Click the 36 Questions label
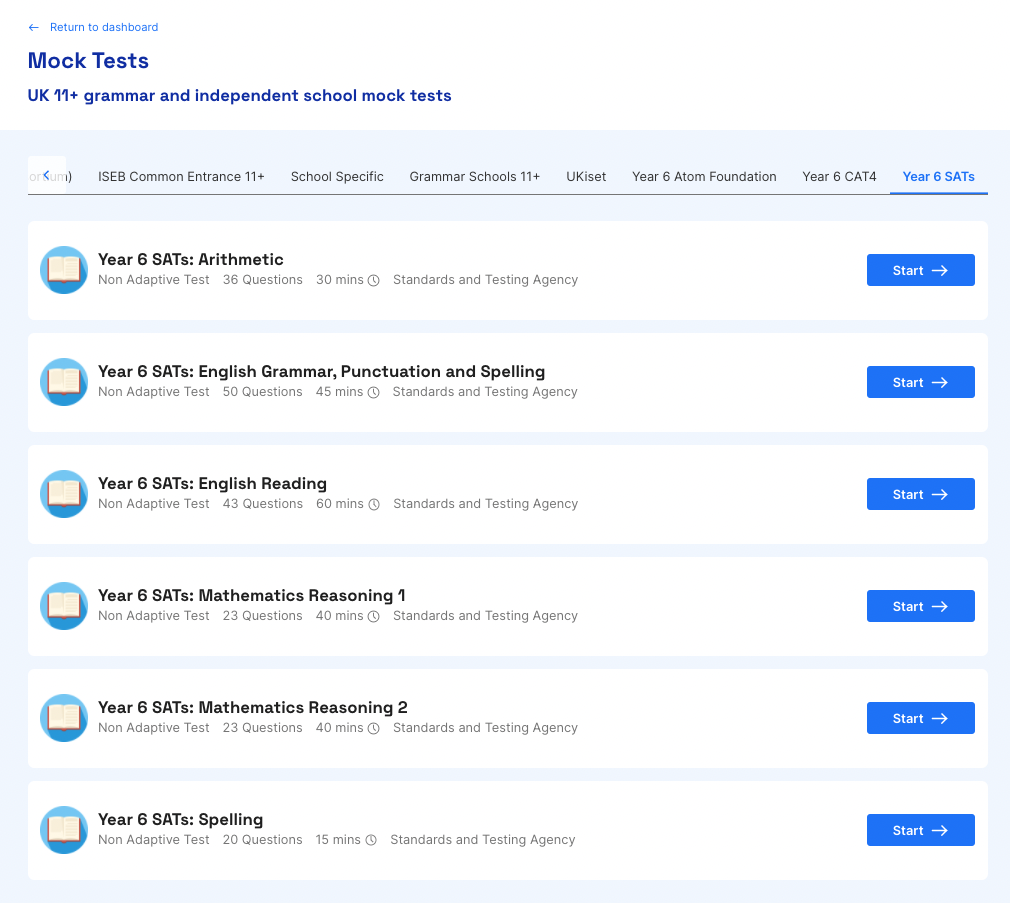1010x903 pixels. [263, 280]
